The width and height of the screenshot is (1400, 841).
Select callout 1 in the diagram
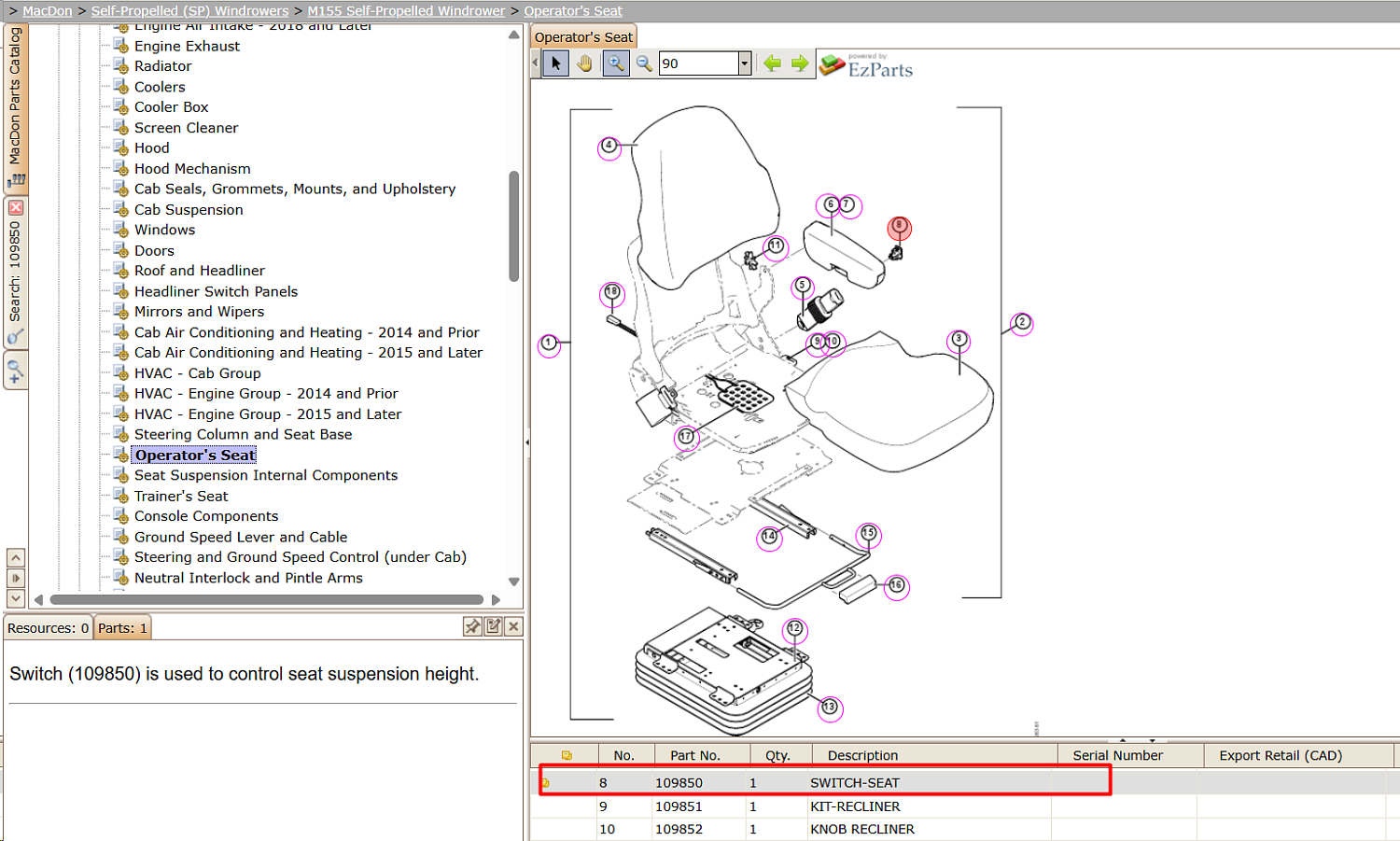tap(550, 344)
